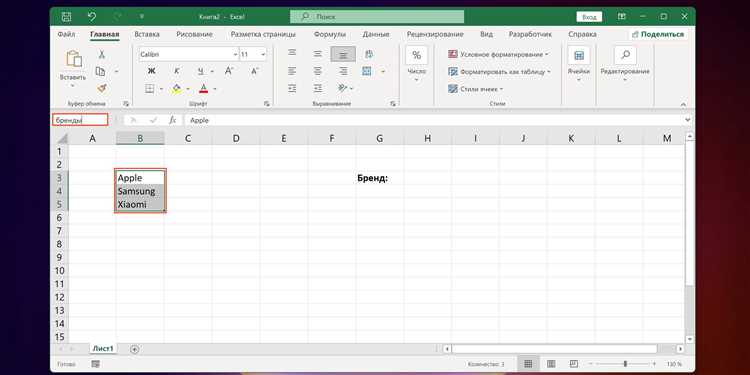The width and height of the screenshot is (750, 375).
Task: Open the Ячейки cells group
Action: 579,65
